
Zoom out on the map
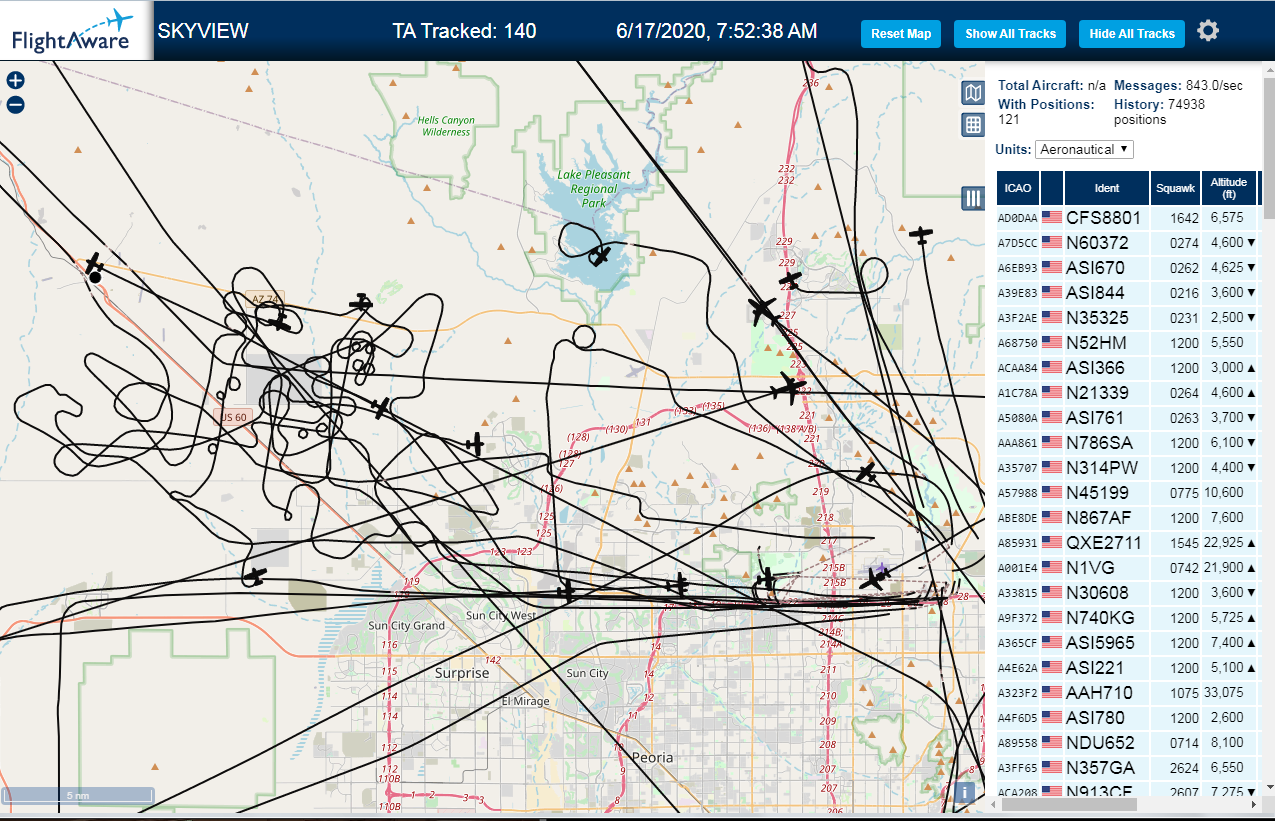[x=15, y=105]
